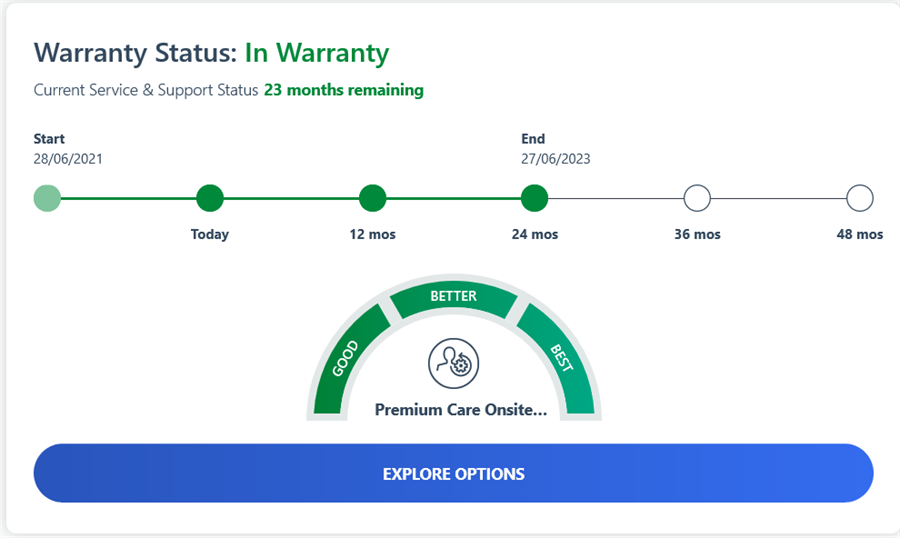Click the Start date 28/06/2021
Screen dimensions: 900x538
pos(68,158)
